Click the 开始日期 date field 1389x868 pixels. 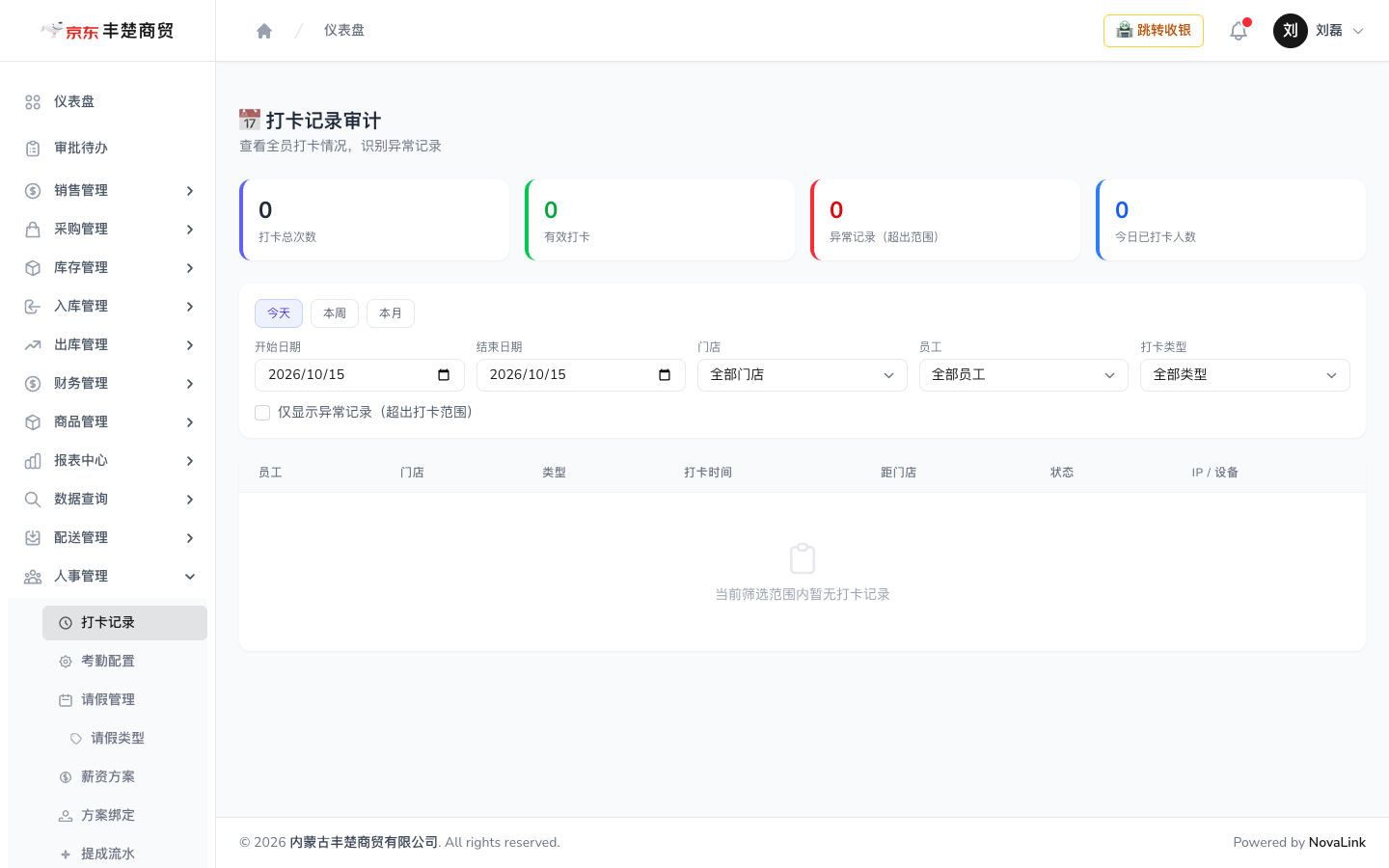[x=360, y=375]
